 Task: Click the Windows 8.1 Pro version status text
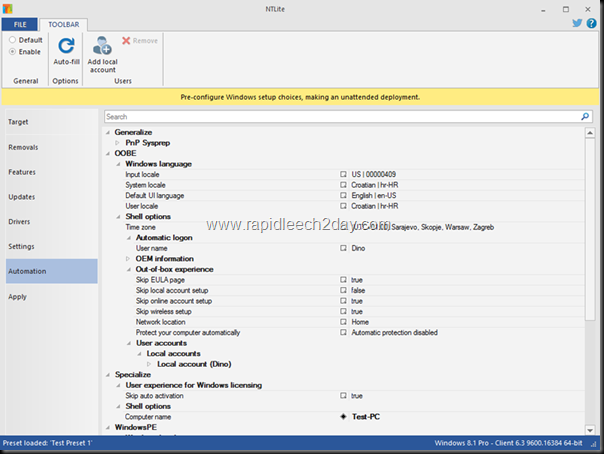click(508, 443)
